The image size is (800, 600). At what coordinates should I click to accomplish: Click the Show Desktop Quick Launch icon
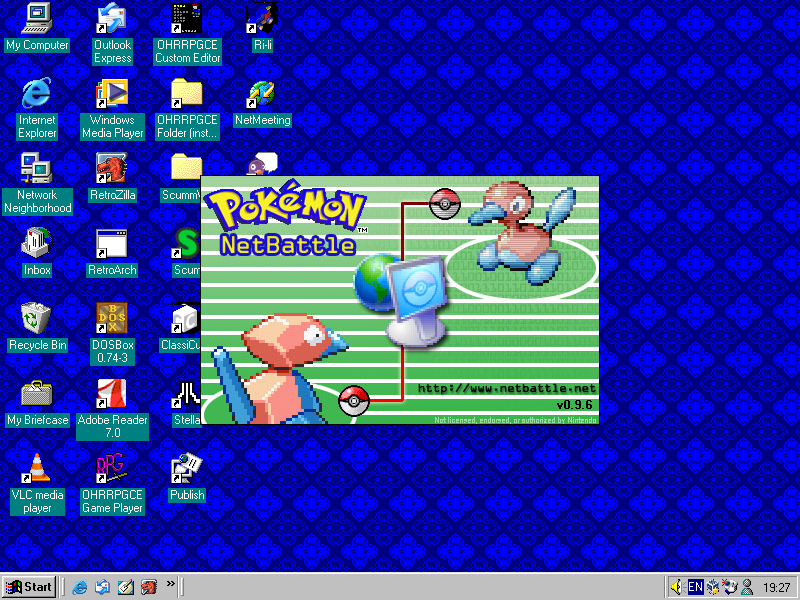[x=126, y=587]
